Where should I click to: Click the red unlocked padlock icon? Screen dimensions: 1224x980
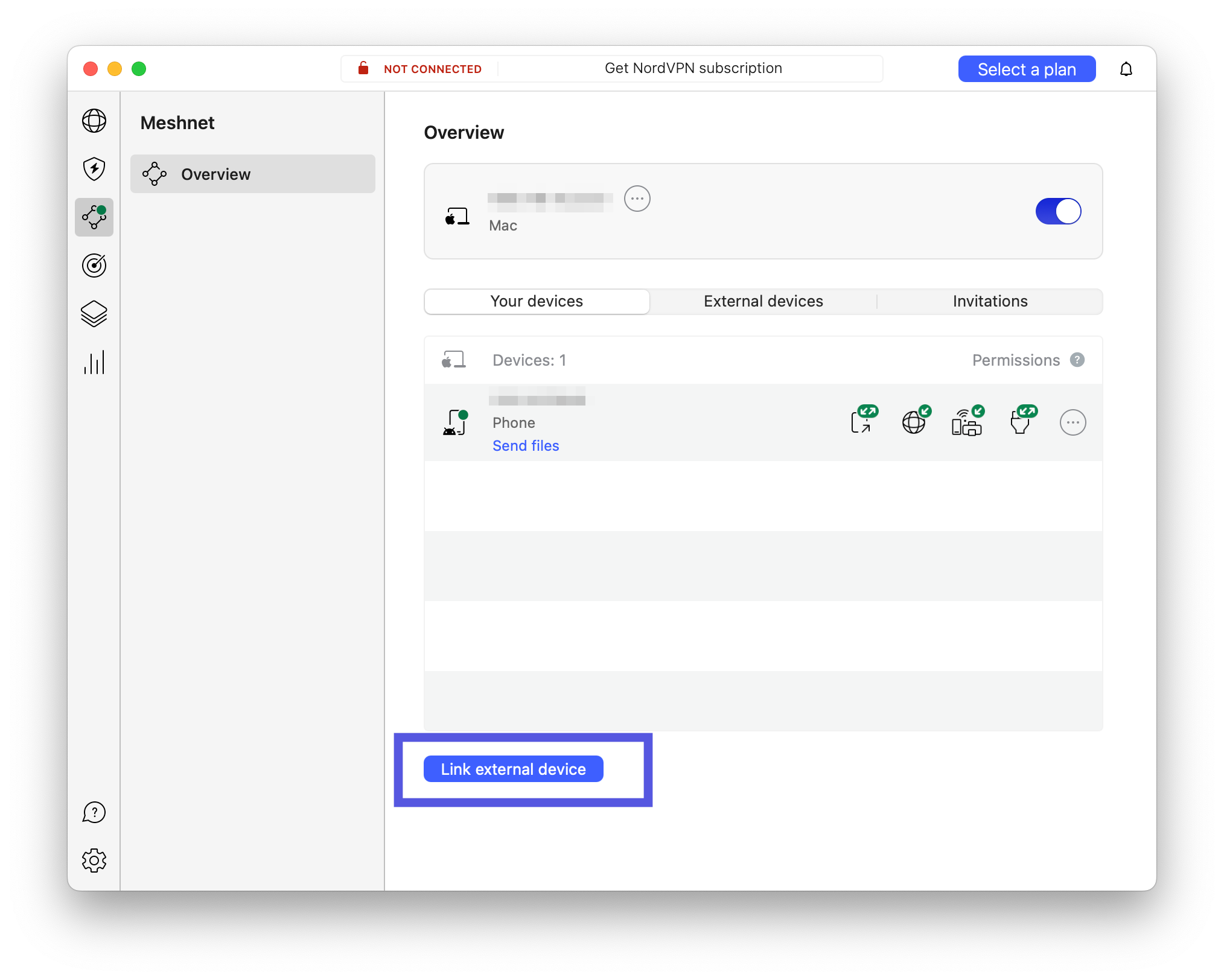(x=363, y=68)
